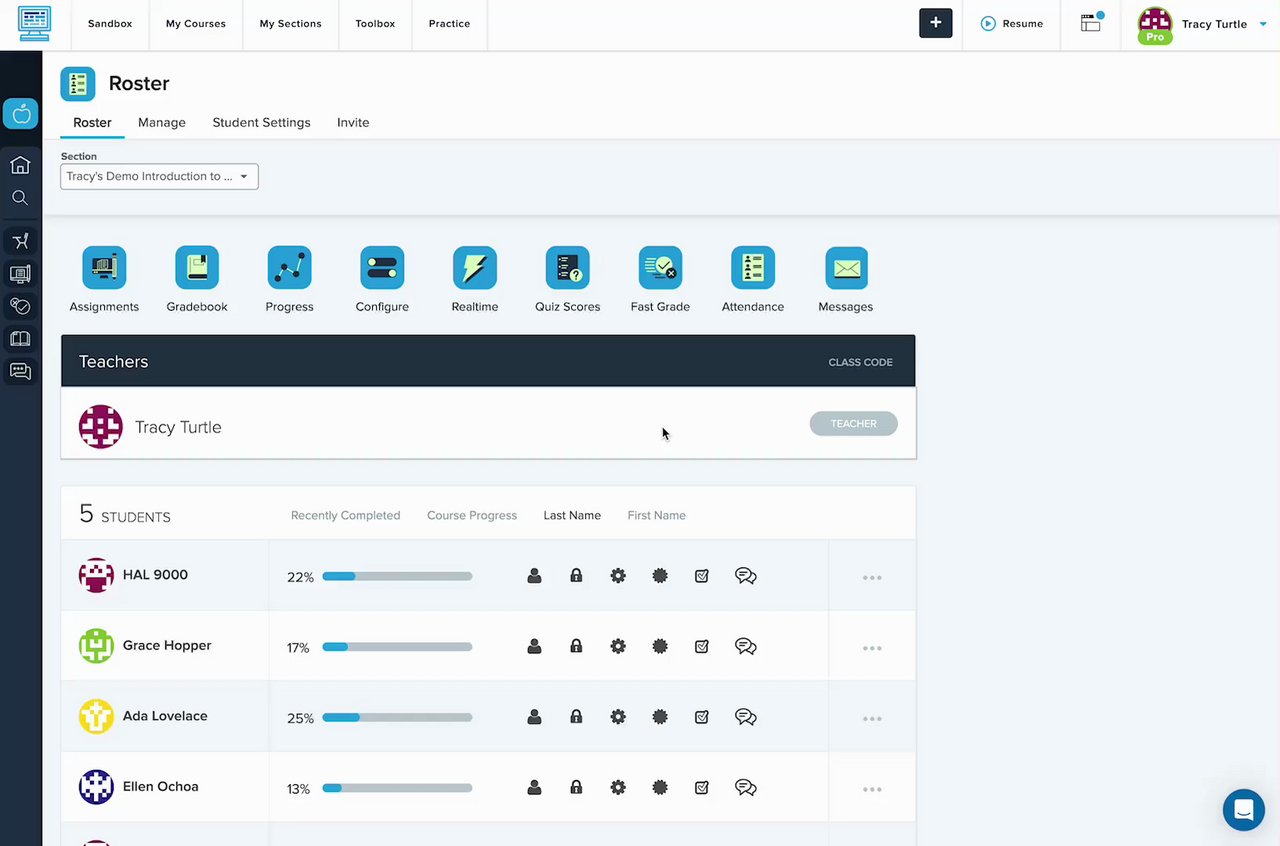The image size is (1280, 846).
Task: Open the Intercom help chat bubble
Action: 1244,809
